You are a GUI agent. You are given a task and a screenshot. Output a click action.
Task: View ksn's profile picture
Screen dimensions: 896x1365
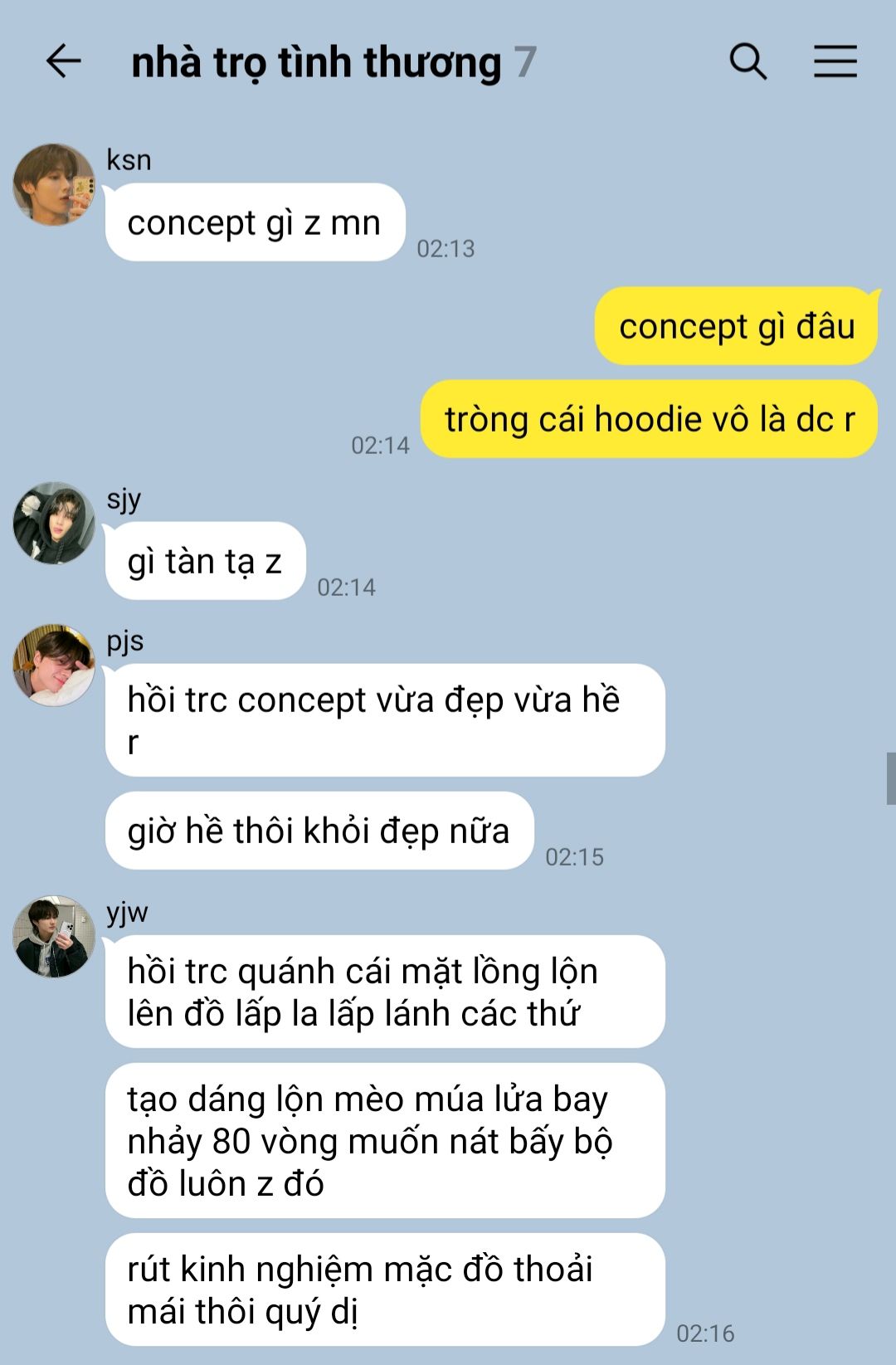[54, 184]
